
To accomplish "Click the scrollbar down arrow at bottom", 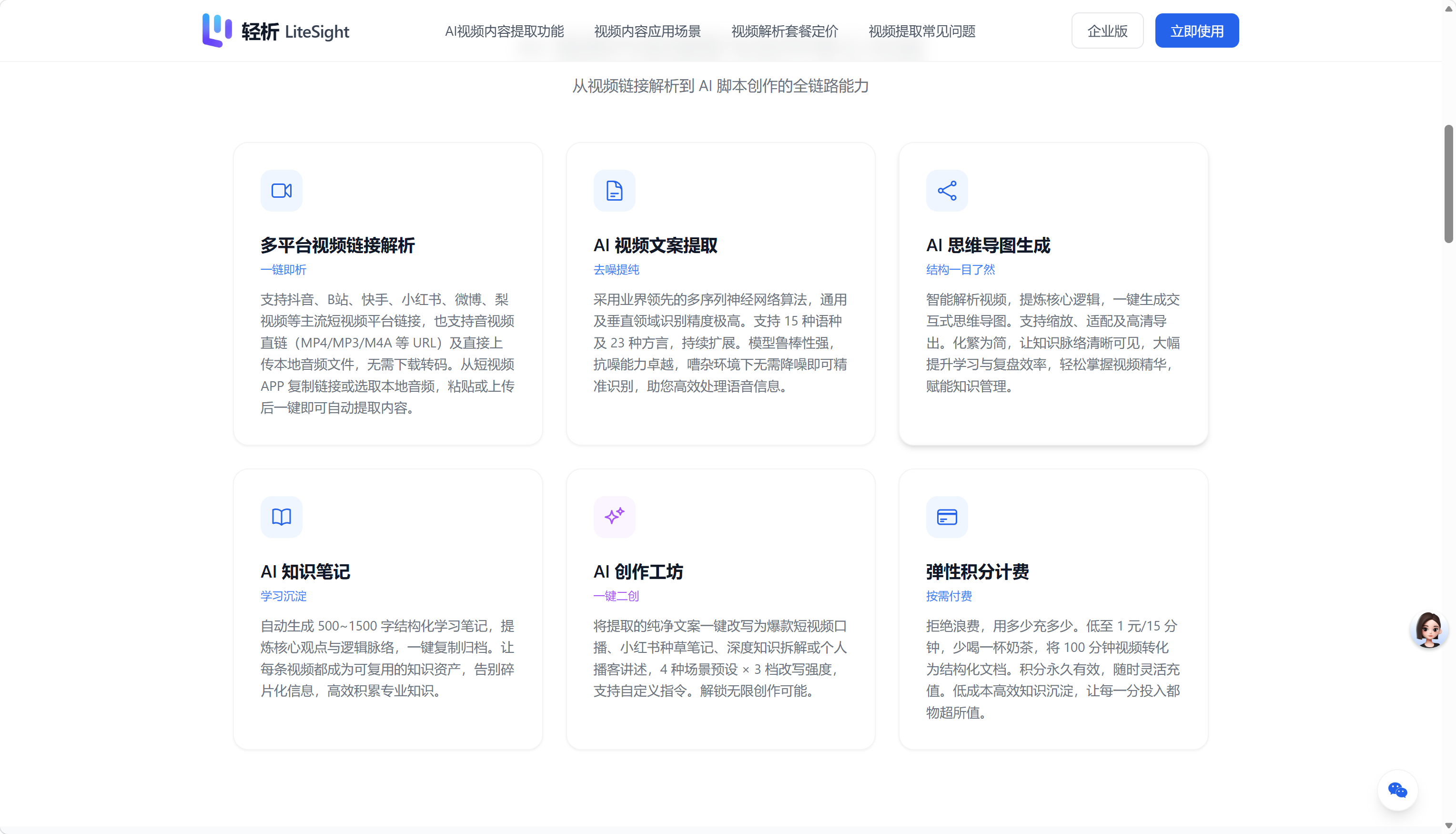I will click(x=1448, y=826).
